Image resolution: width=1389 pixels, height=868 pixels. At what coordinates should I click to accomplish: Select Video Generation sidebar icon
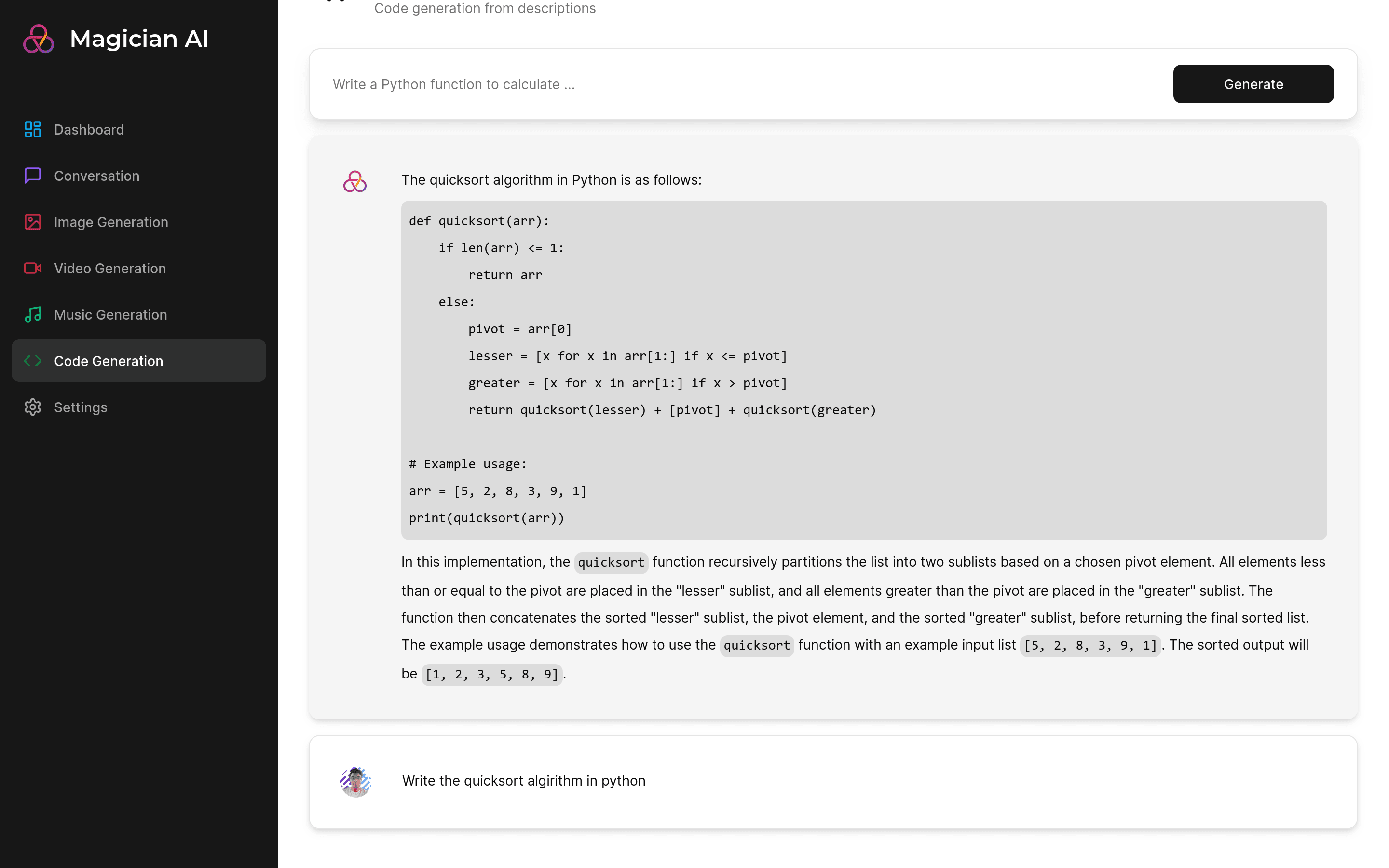(x=33, y=268)
